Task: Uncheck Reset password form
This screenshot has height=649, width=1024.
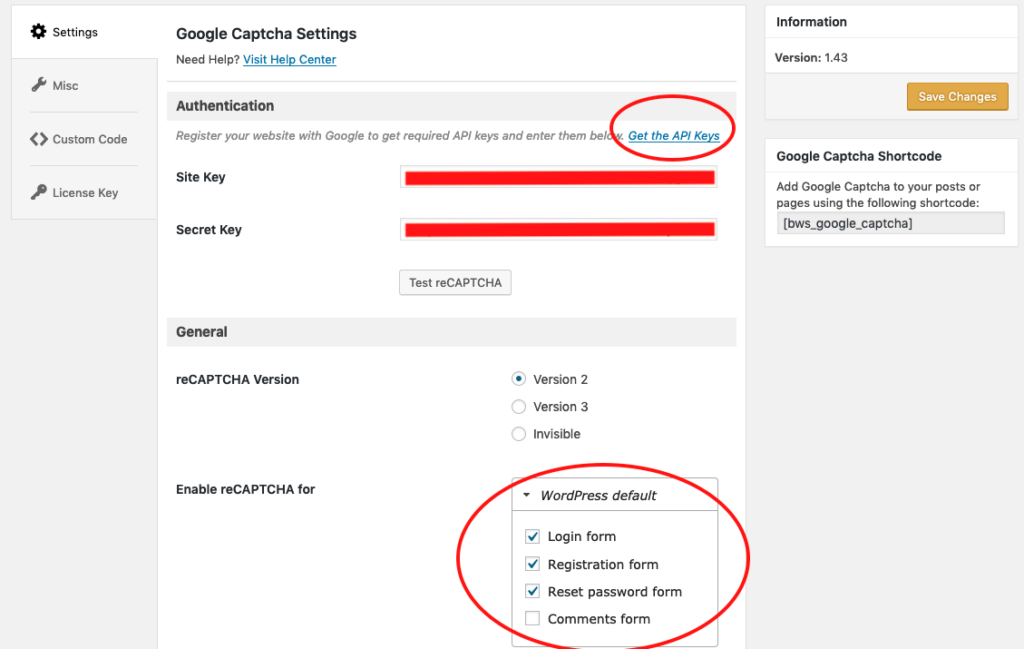Action: click(x=532, y=591)
